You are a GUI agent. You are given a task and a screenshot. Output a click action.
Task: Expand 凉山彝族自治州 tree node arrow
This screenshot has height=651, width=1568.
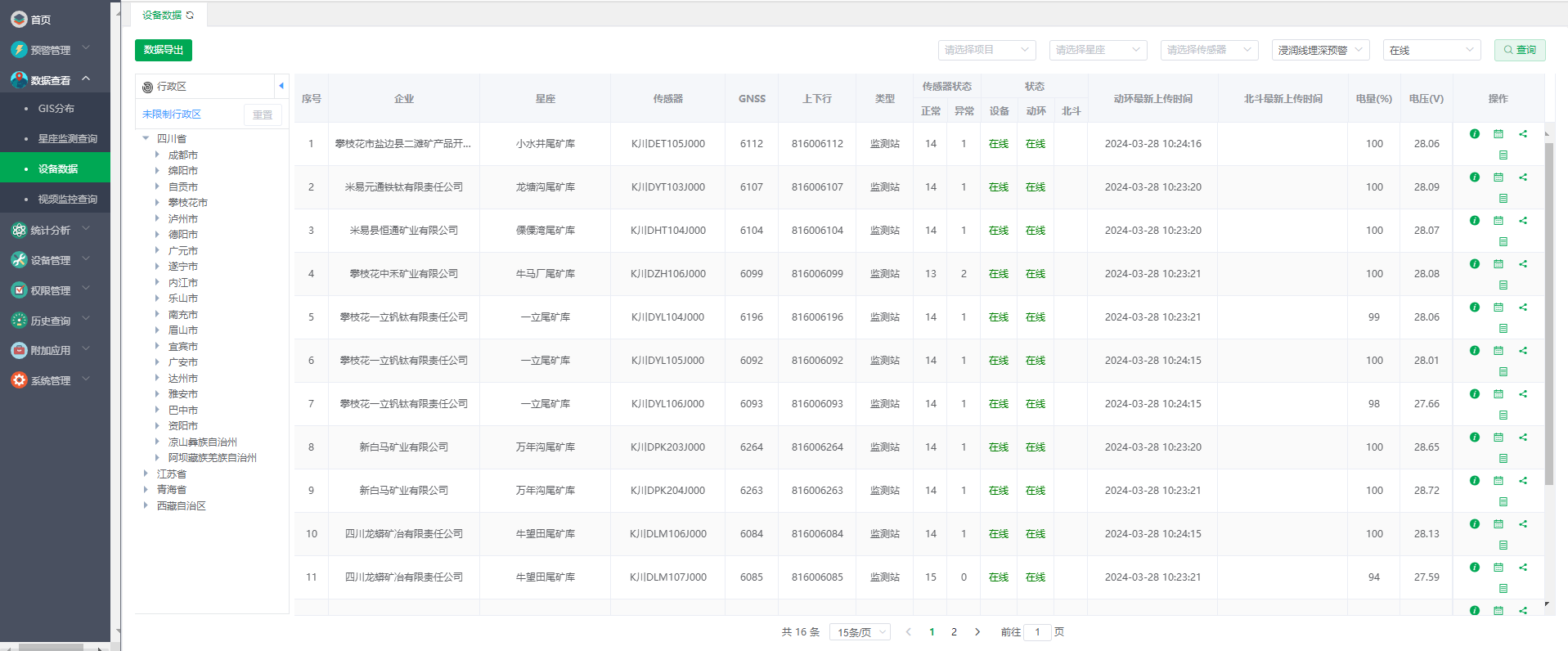(x=157, y=442)
